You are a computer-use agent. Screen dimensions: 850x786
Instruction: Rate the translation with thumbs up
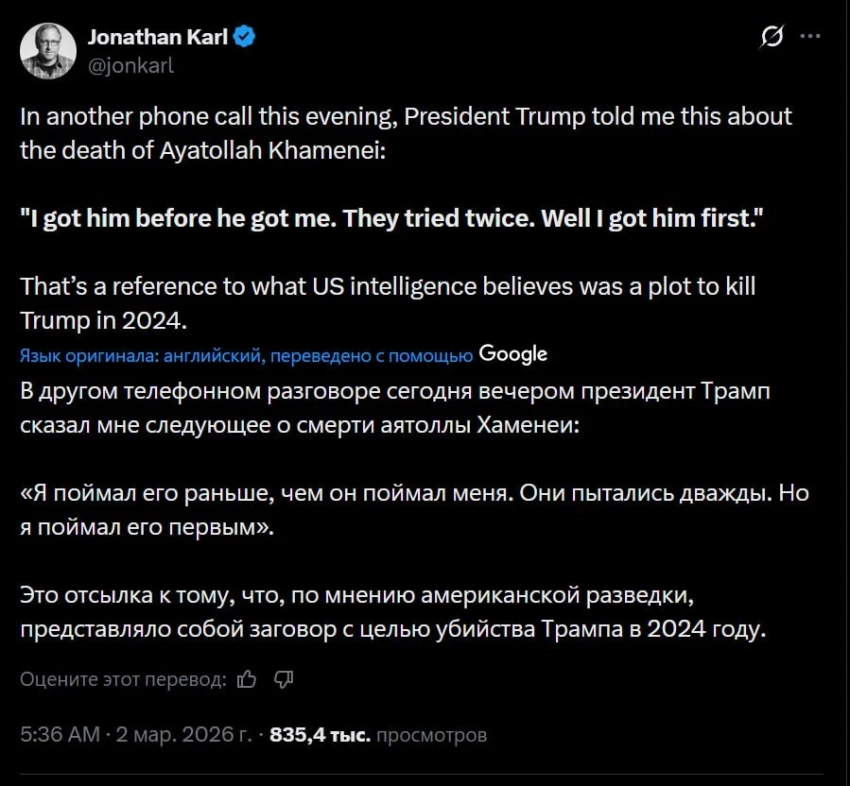(248, 679)
